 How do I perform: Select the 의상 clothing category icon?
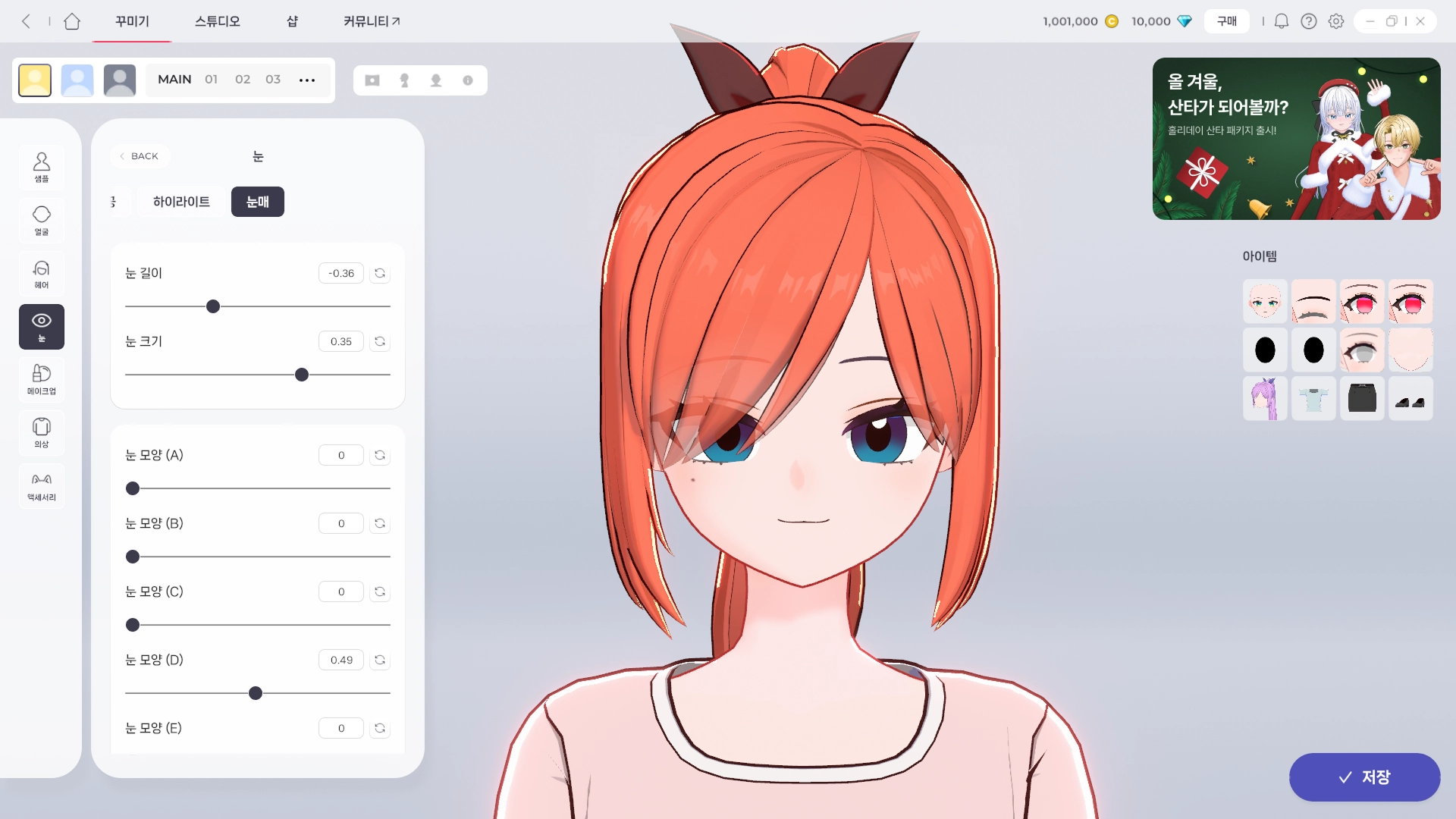[x=42, y=432]
